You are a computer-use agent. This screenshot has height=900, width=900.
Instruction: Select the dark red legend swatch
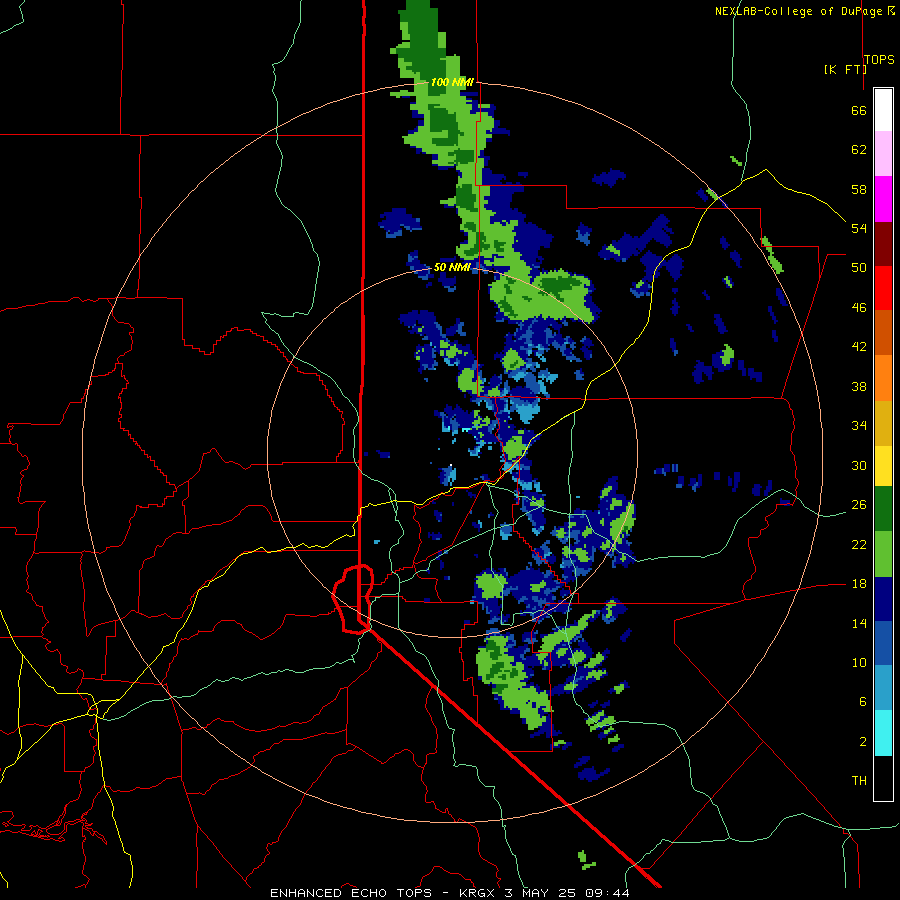883,244
